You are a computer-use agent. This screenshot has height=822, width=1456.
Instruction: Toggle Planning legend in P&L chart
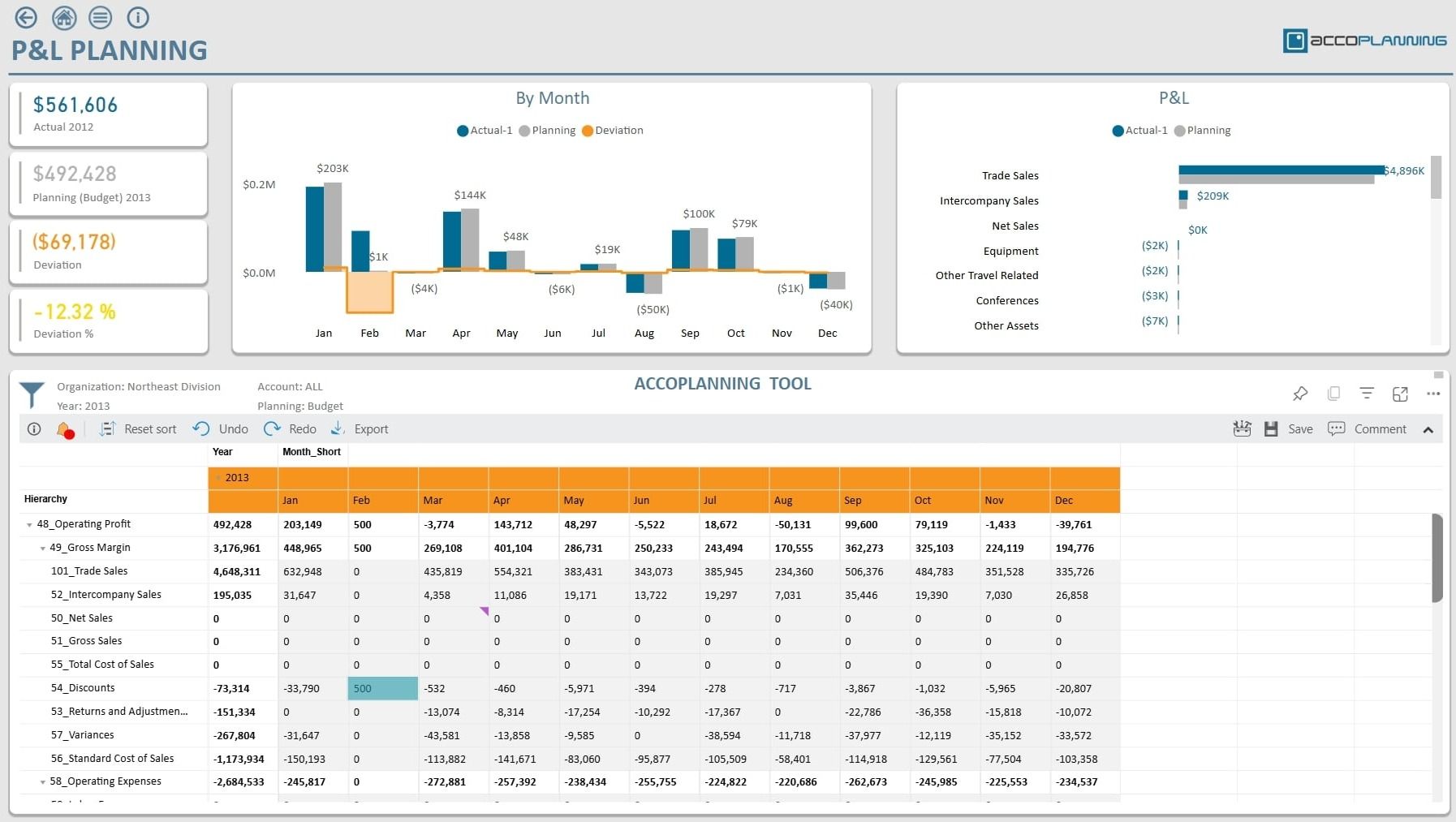pos(1202,131)
